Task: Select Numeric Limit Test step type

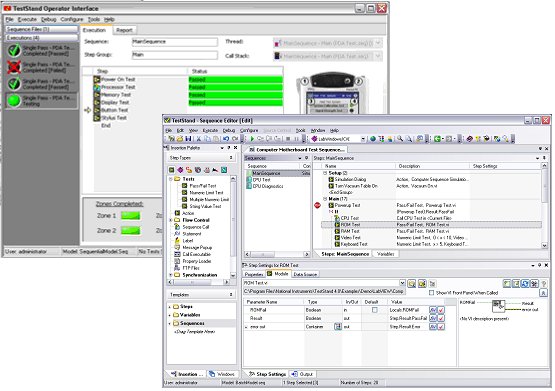Action: pos(206,193)
